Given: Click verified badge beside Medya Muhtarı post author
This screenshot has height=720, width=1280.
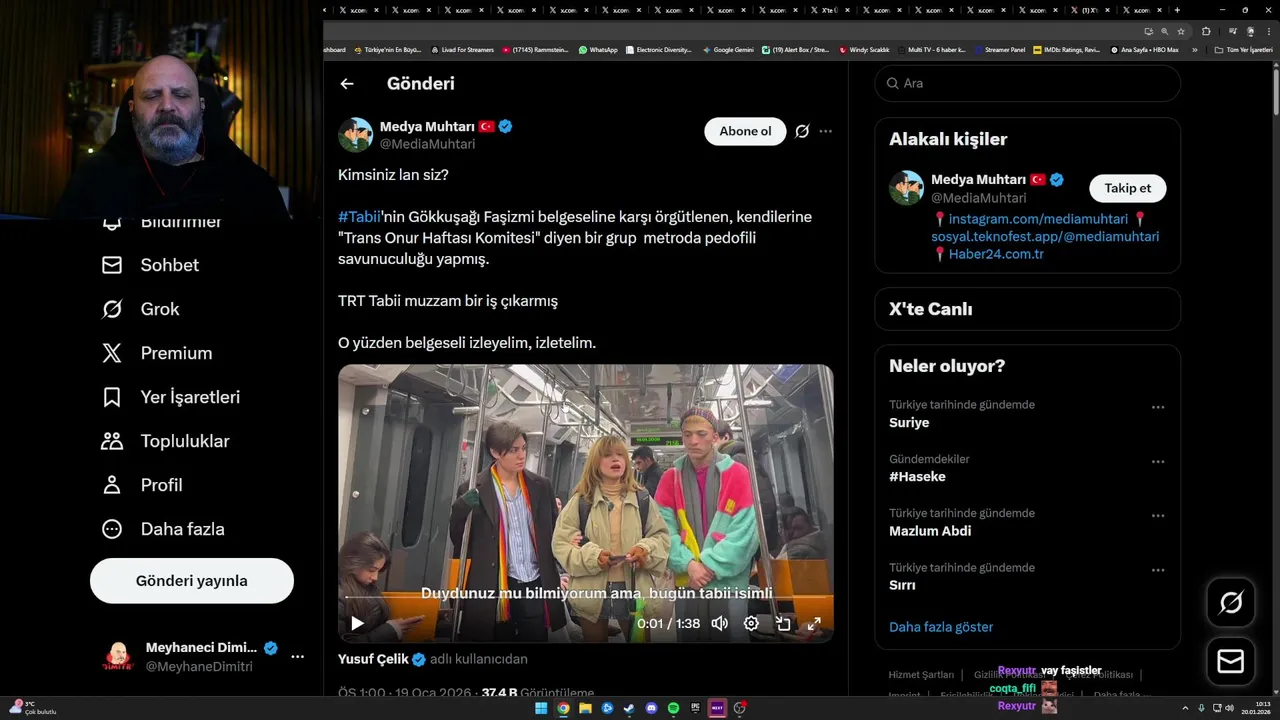Looking at the screenshot, I should click(506, 127).
